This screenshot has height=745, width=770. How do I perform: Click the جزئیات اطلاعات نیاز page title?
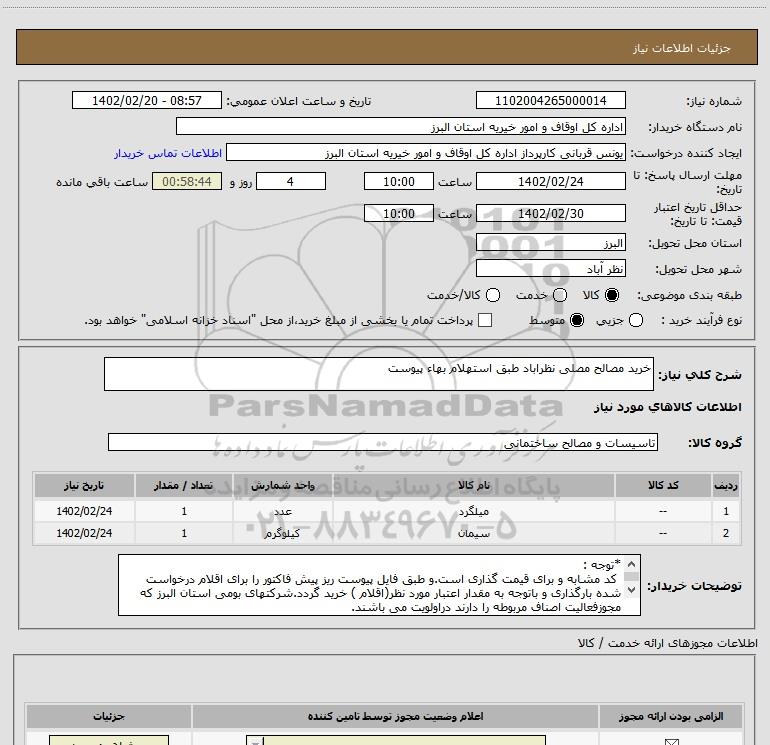tap(681, 48)
